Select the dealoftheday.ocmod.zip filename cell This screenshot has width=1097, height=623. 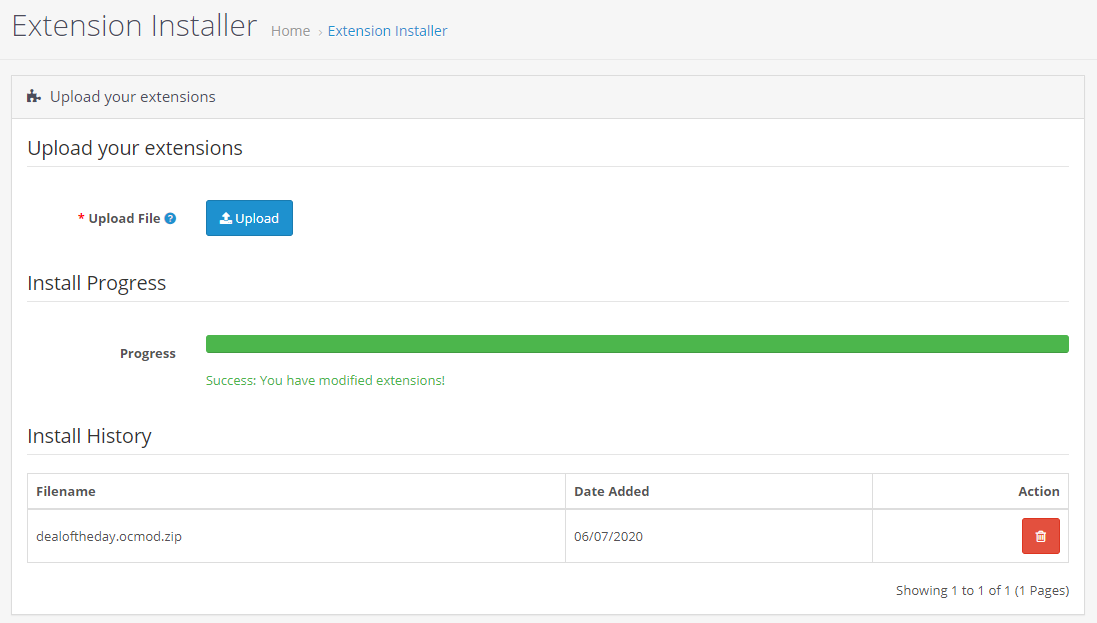[x=296, y=536]
